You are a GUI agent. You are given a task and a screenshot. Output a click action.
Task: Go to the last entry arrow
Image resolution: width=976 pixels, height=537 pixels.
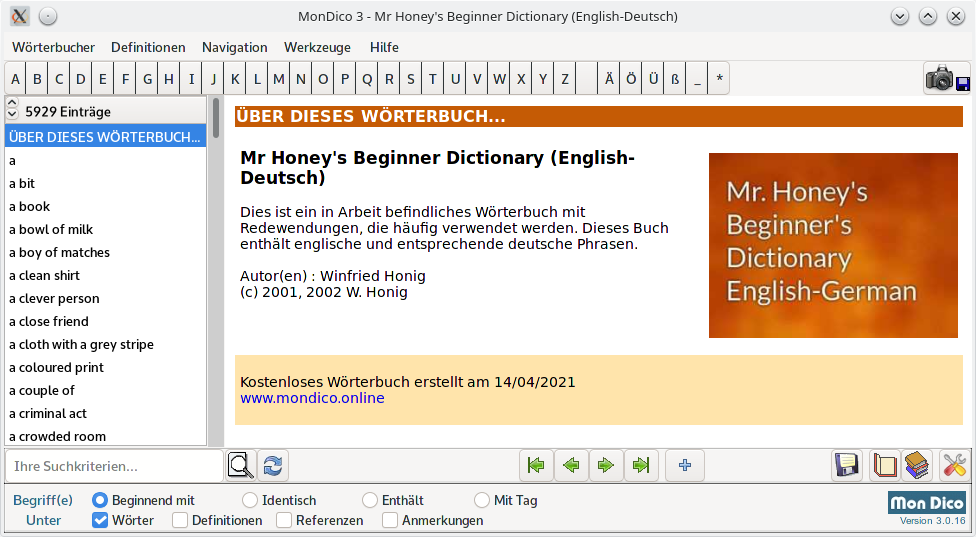[x=640, y=465]
